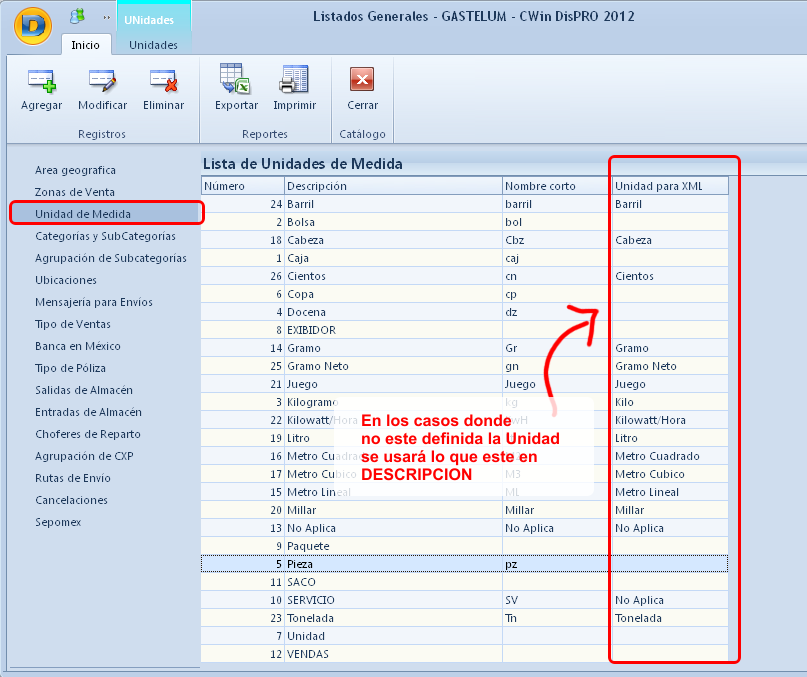Go to Banca en México catalog
The image size is (807, 677).
pos(78,346)
